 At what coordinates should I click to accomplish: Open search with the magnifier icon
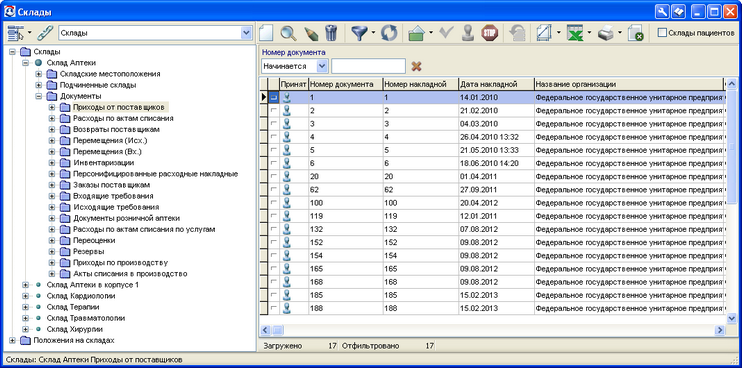tap(288, 33)
